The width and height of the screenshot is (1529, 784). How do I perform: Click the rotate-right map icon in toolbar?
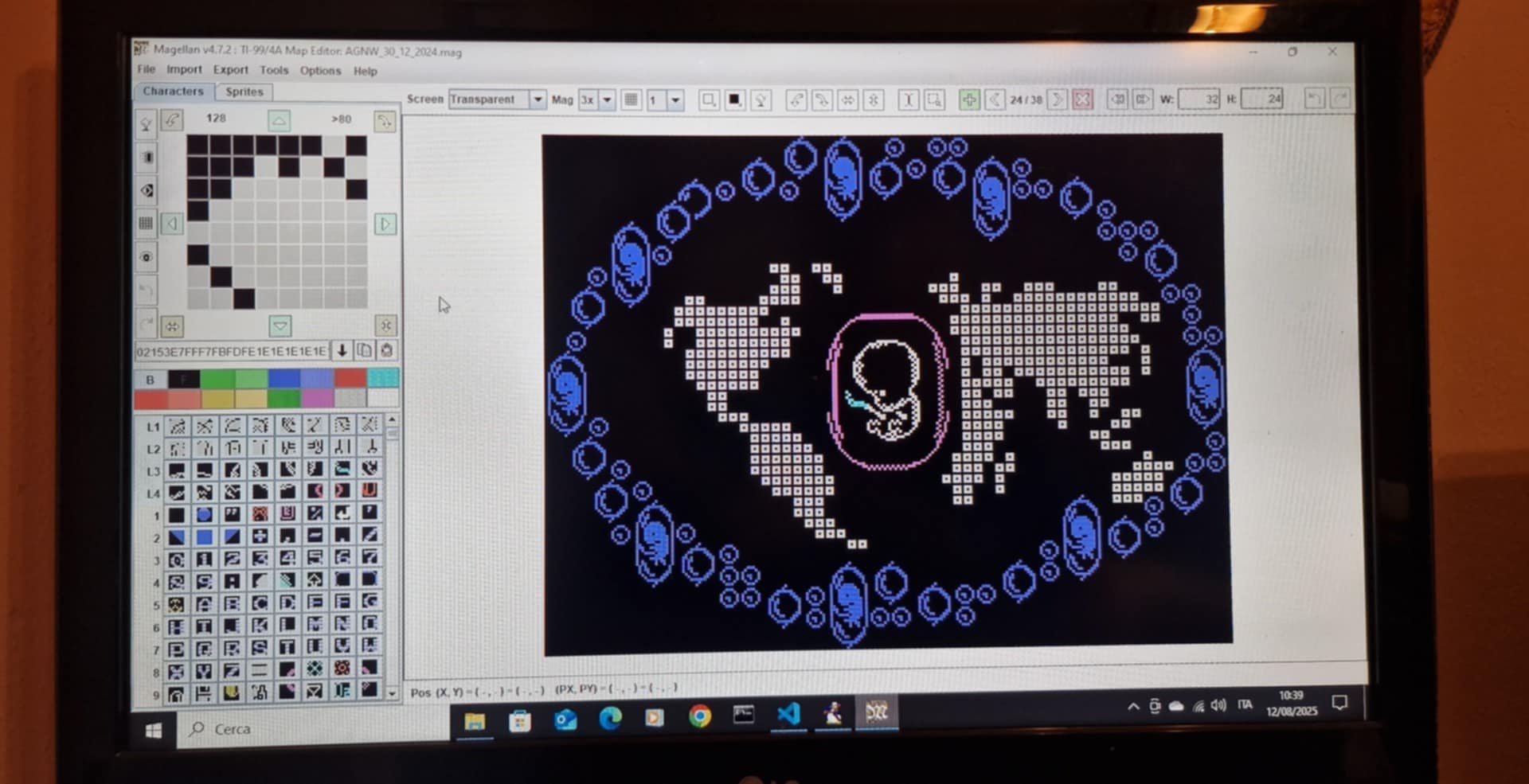click(x=821, y=99)
